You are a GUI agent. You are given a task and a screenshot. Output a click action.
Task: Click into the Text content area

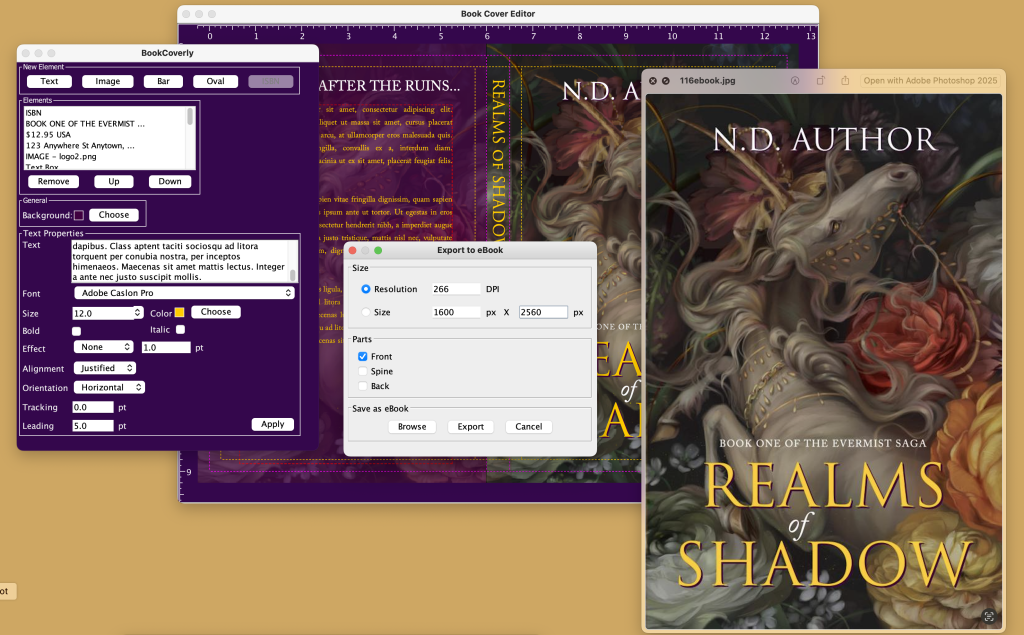[x=180, y=261]
